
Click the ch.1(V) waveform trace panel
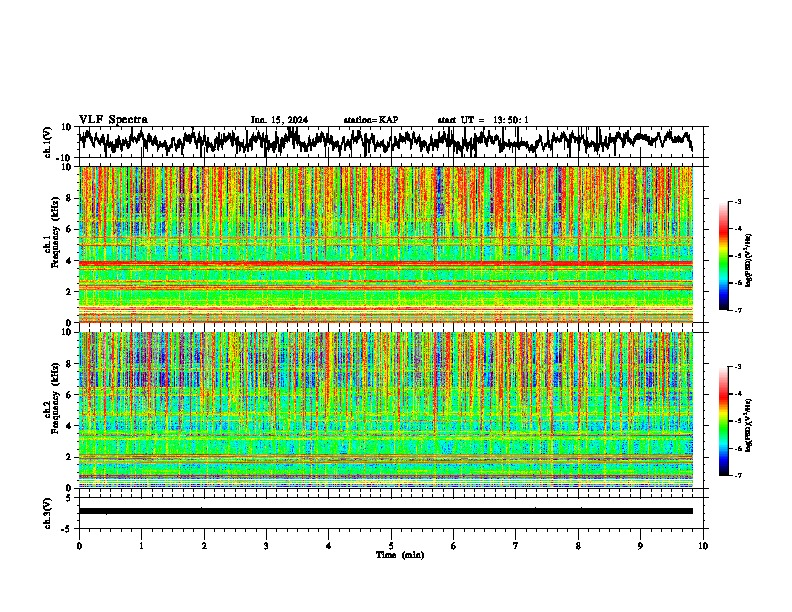point(391,142)
